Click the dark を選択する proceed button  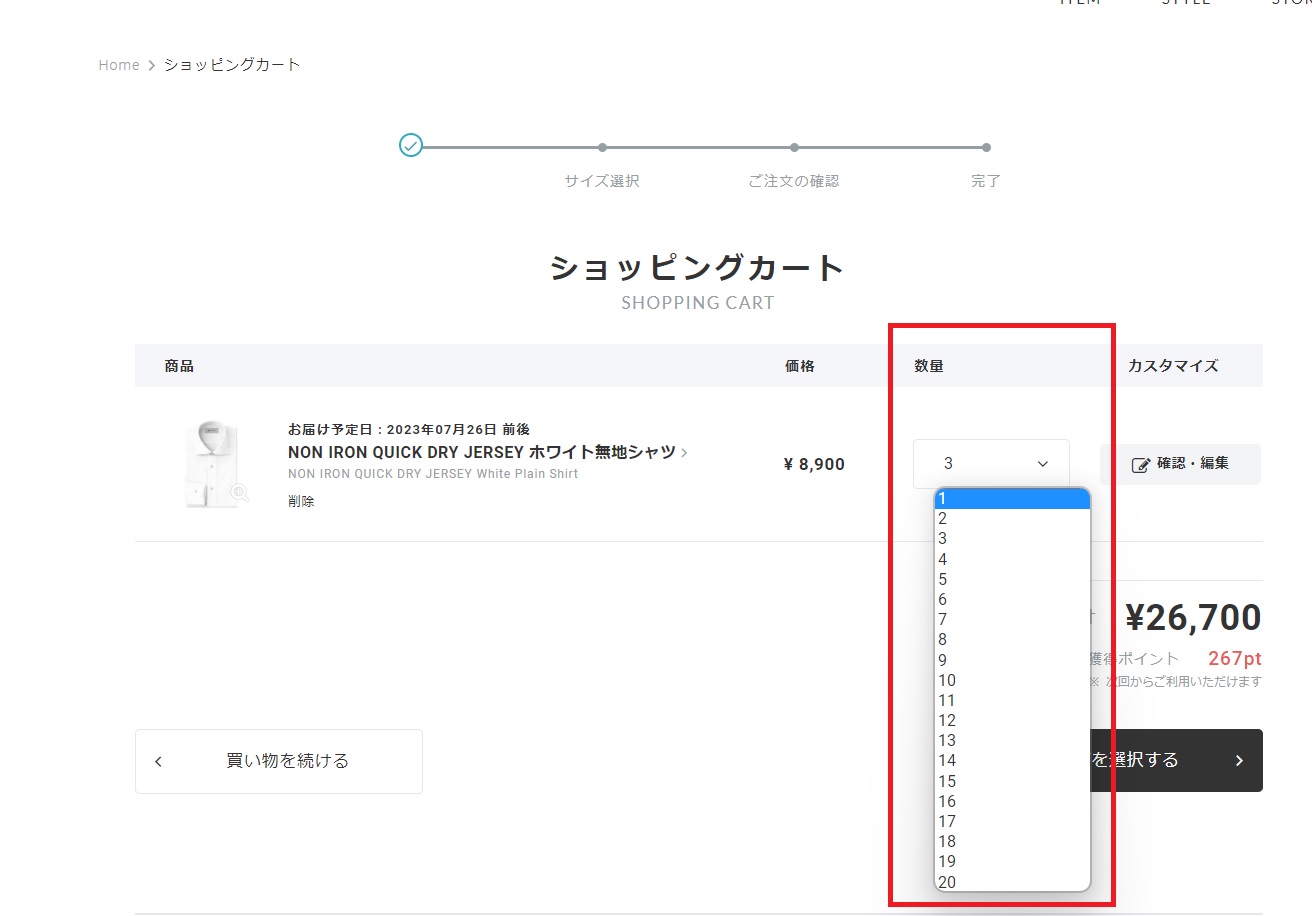click(1176, 760)
